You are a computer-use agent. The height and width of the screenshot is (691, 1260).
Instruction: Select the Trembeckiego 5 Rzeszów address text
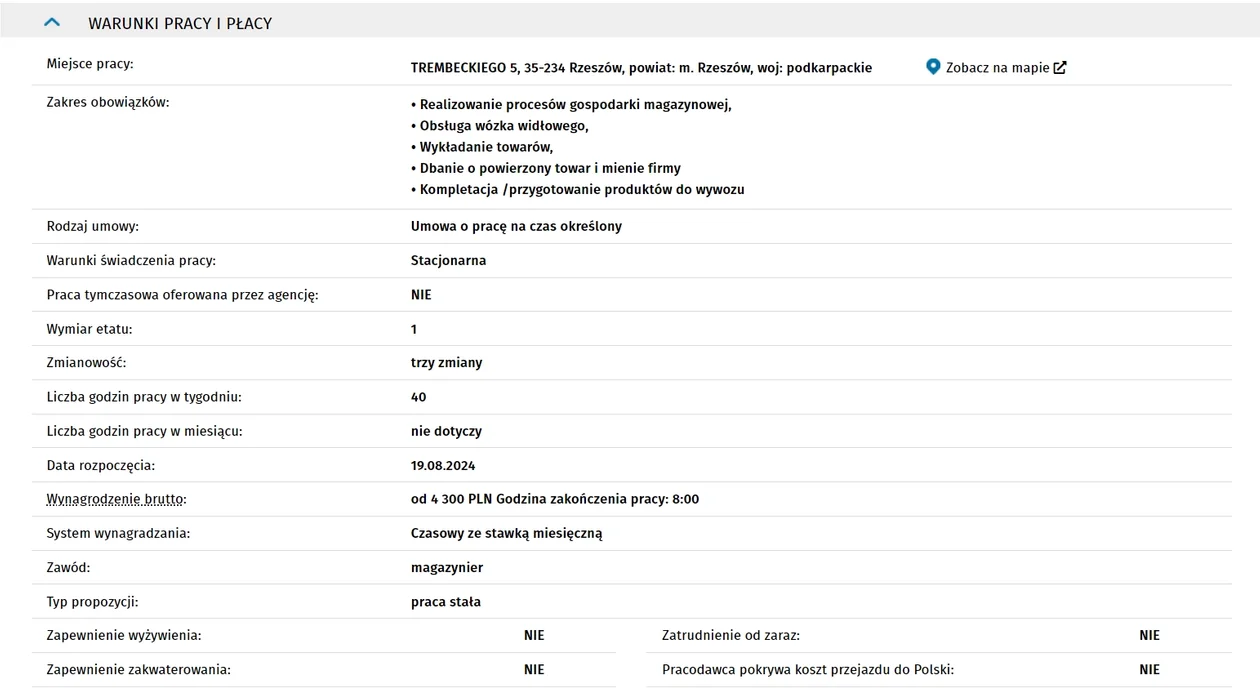coord(641,68)
